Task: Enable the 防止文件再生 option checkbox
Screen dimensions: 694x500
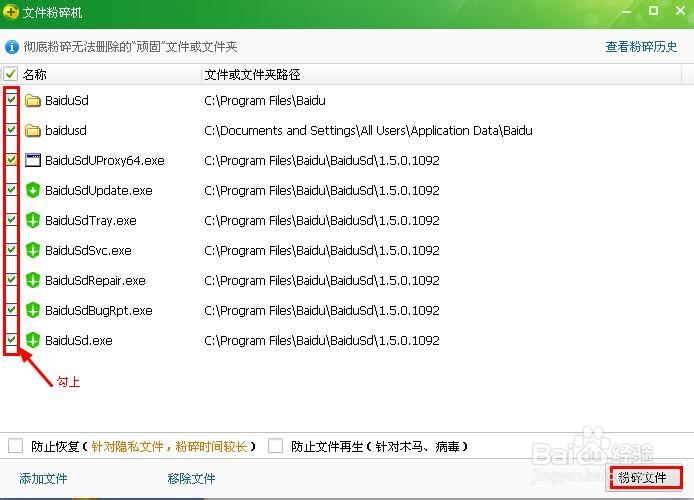Action: click(x=275, y=446)
